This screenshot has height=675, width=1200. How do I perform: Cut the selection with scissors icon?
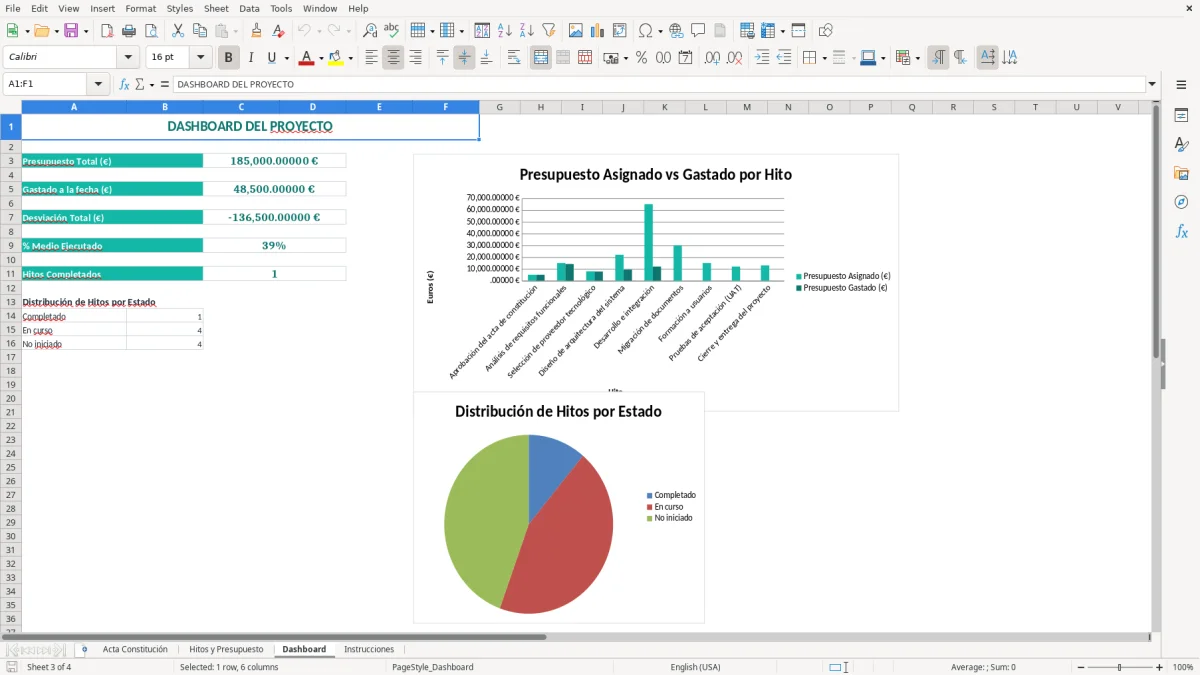(178, 31)
